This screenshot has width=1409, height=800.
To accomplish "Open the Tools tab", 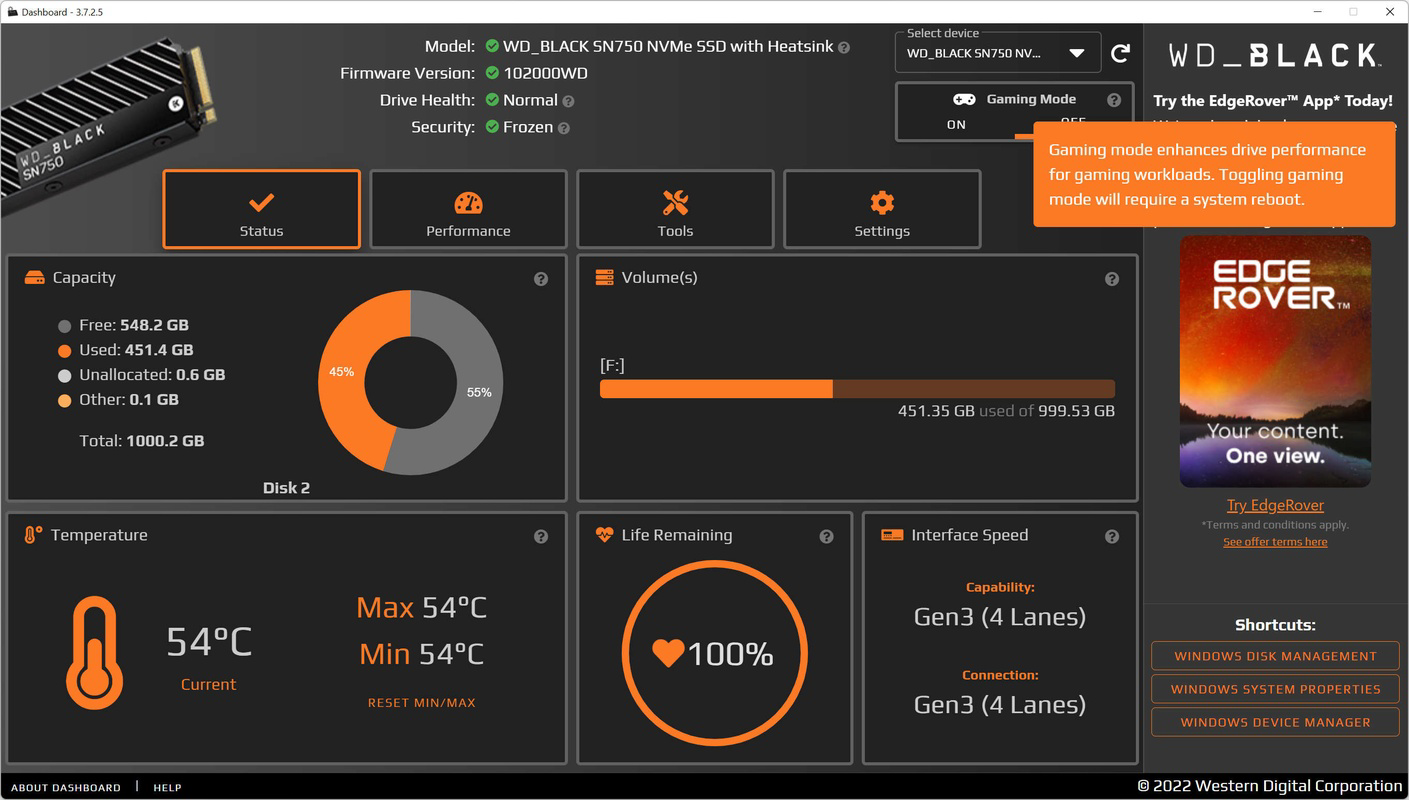I will tap(675, 209).
